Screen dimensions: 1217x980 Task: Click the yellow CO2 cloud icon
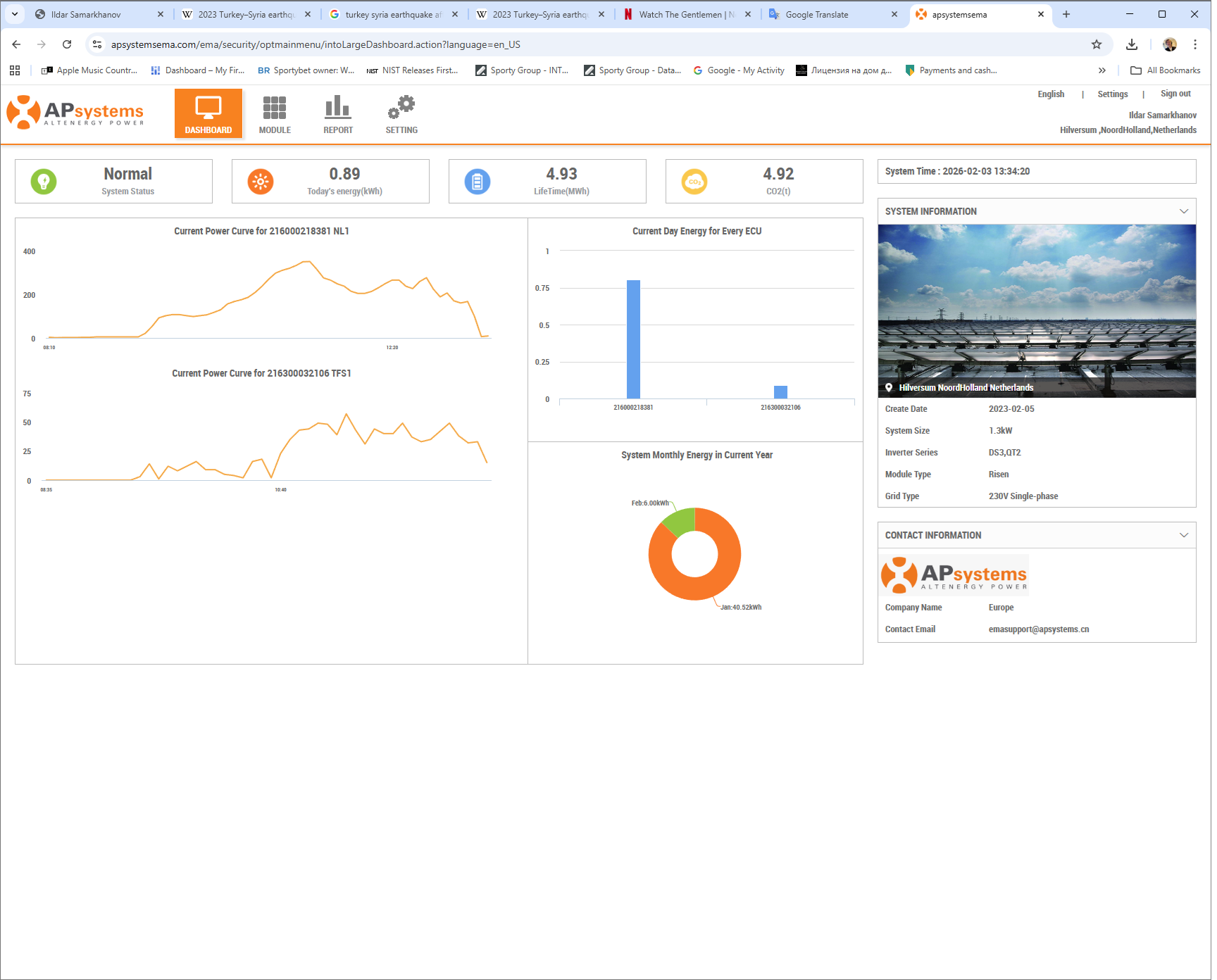point(694,182)
